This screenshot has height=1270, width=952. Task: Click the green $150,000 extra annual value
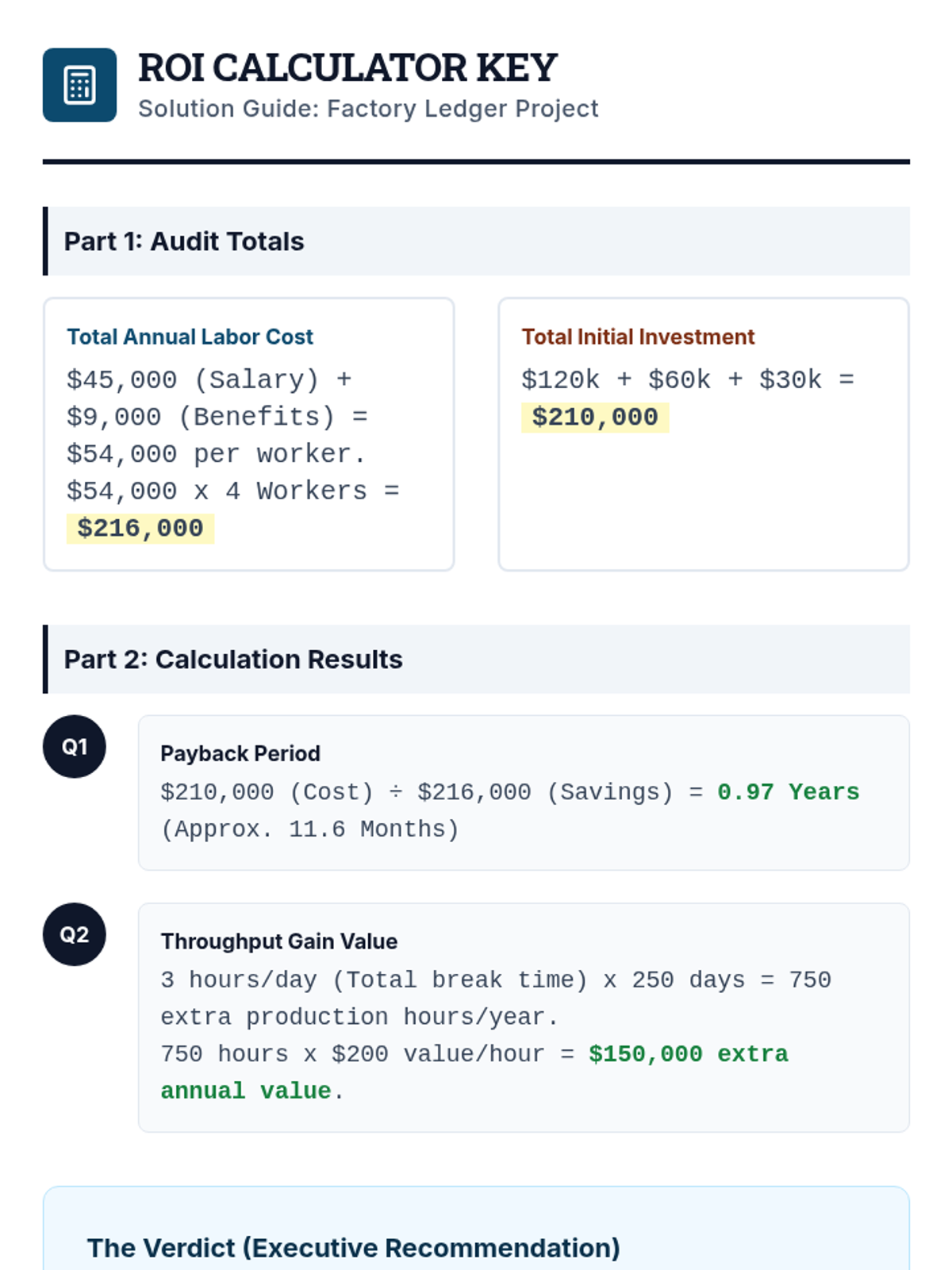688,1054
